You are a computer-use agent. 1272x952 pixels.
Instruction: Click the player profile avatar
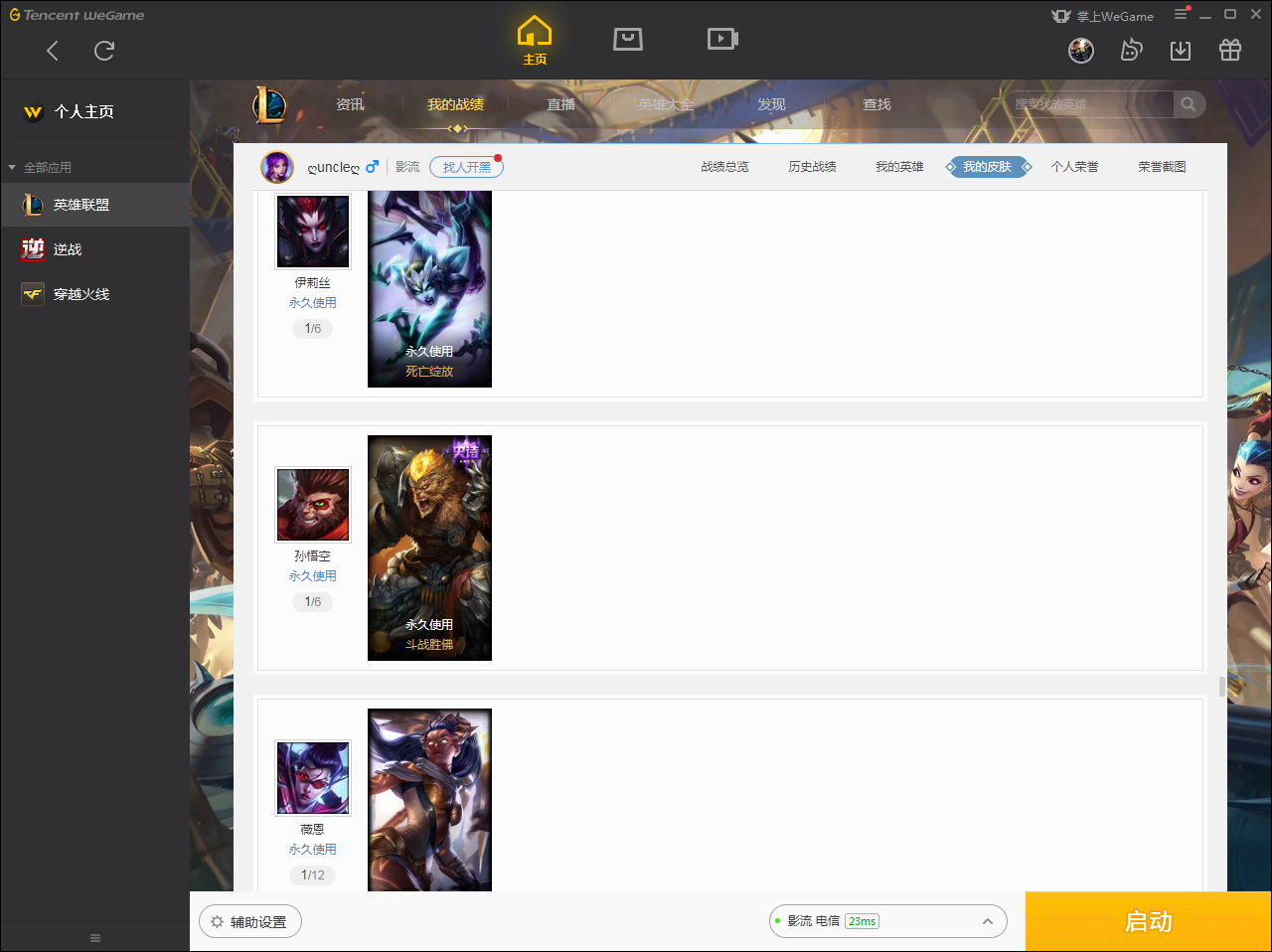[277, 167]
